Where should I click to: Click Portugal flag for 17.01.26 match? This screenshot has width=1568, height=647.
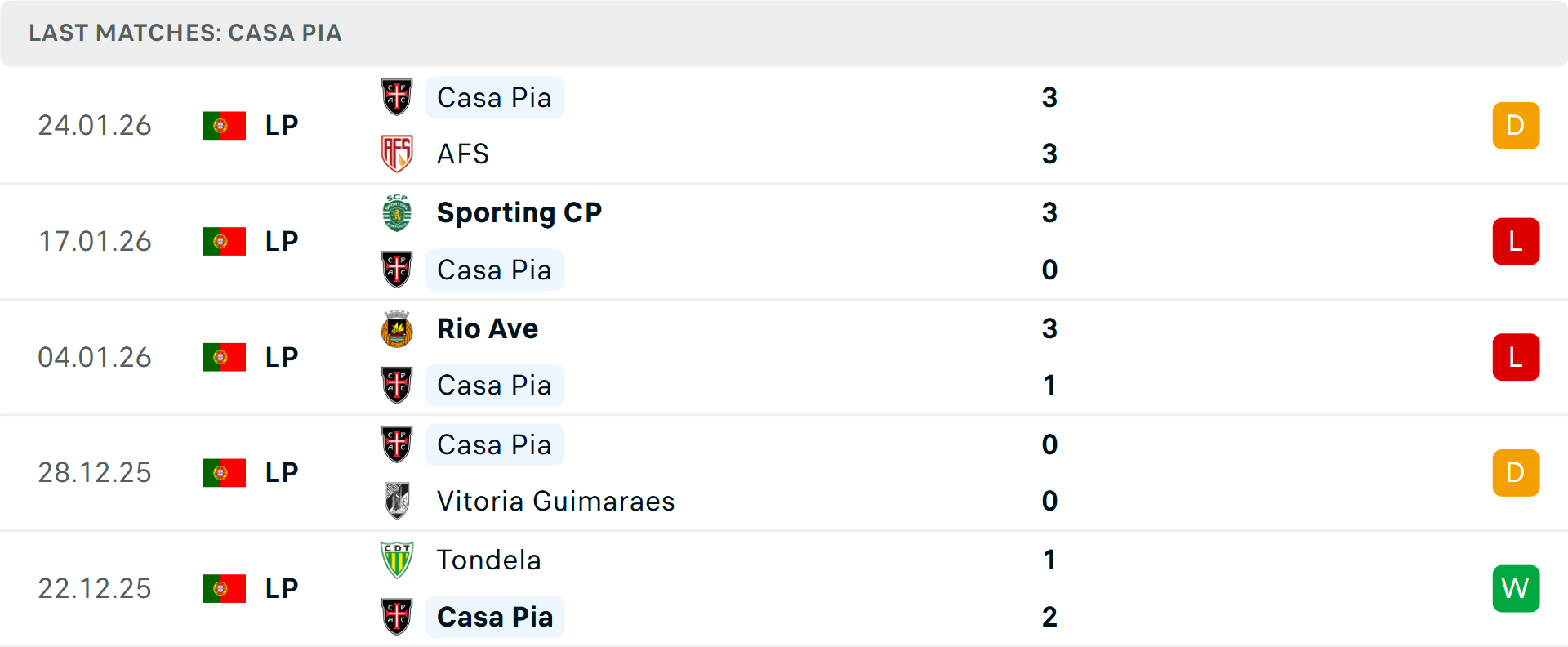click(225, 241)
